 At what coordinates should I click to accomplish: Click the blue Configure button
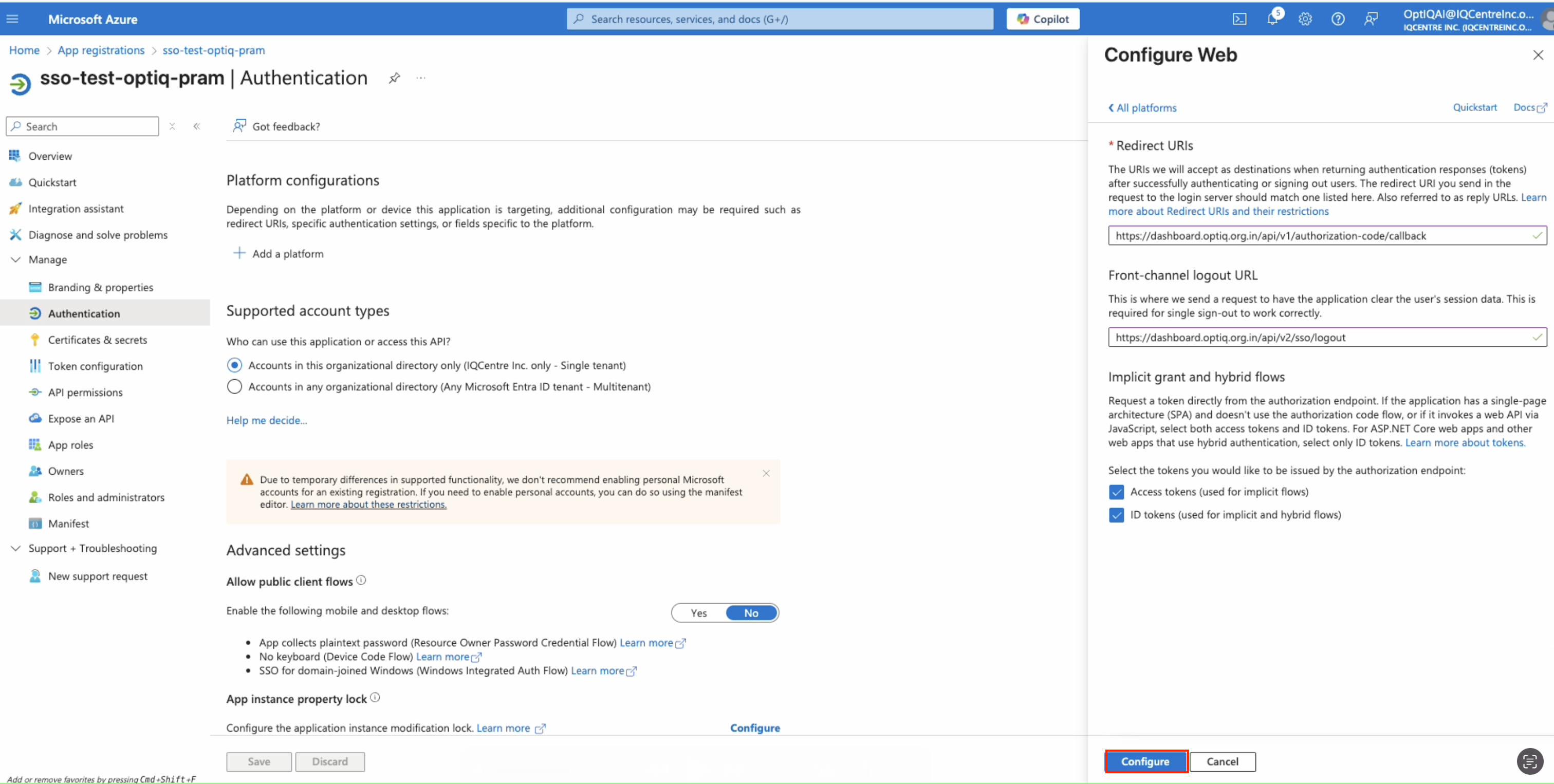tap(1145, 761)
